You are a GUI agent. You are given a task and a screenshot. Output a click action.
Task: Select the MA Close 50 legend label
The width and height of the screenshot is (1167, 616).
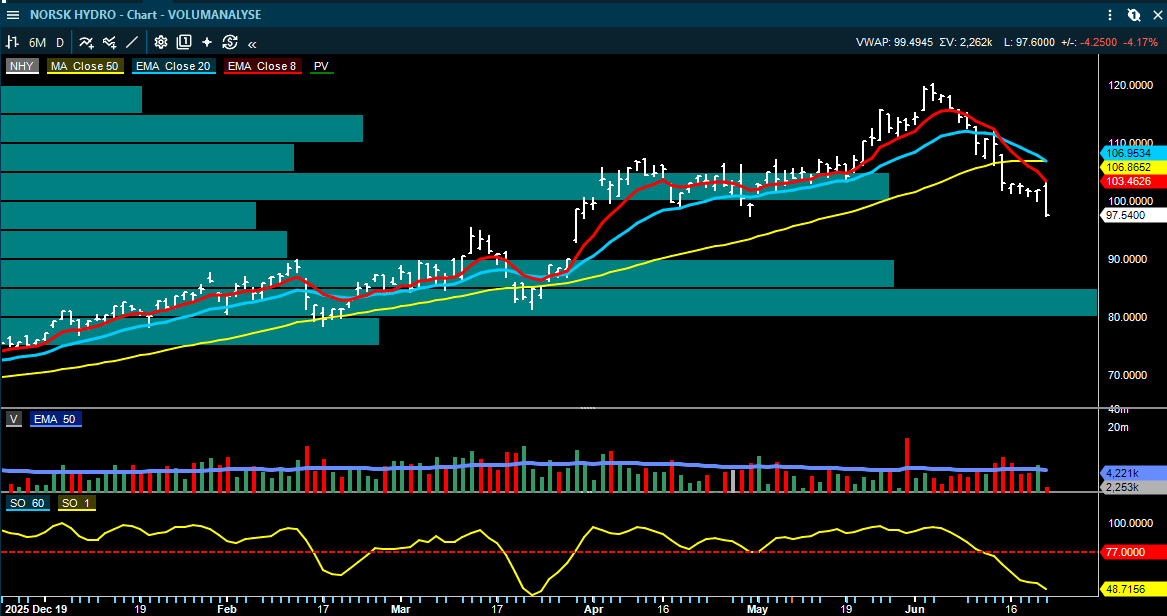tap(86, 66)
